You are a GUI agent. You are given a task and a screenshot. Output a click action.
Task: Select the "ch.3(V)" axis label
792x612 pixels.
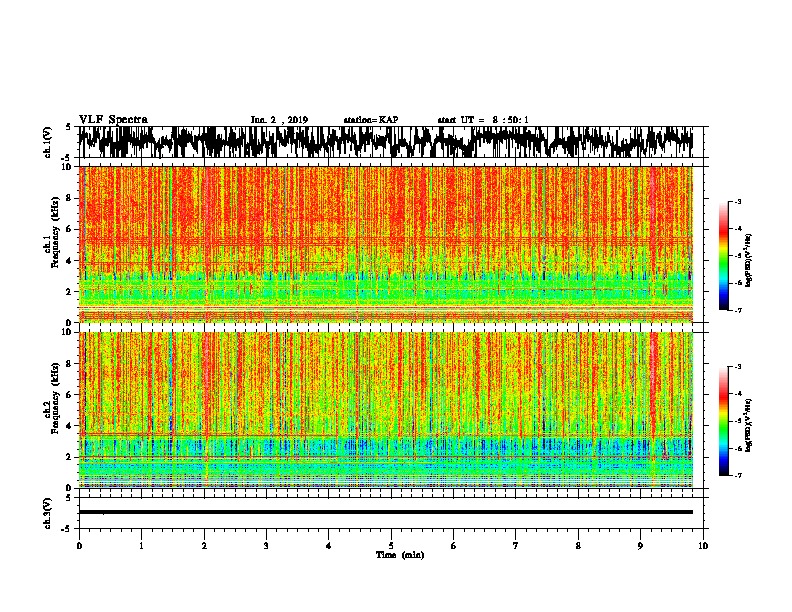48,513
